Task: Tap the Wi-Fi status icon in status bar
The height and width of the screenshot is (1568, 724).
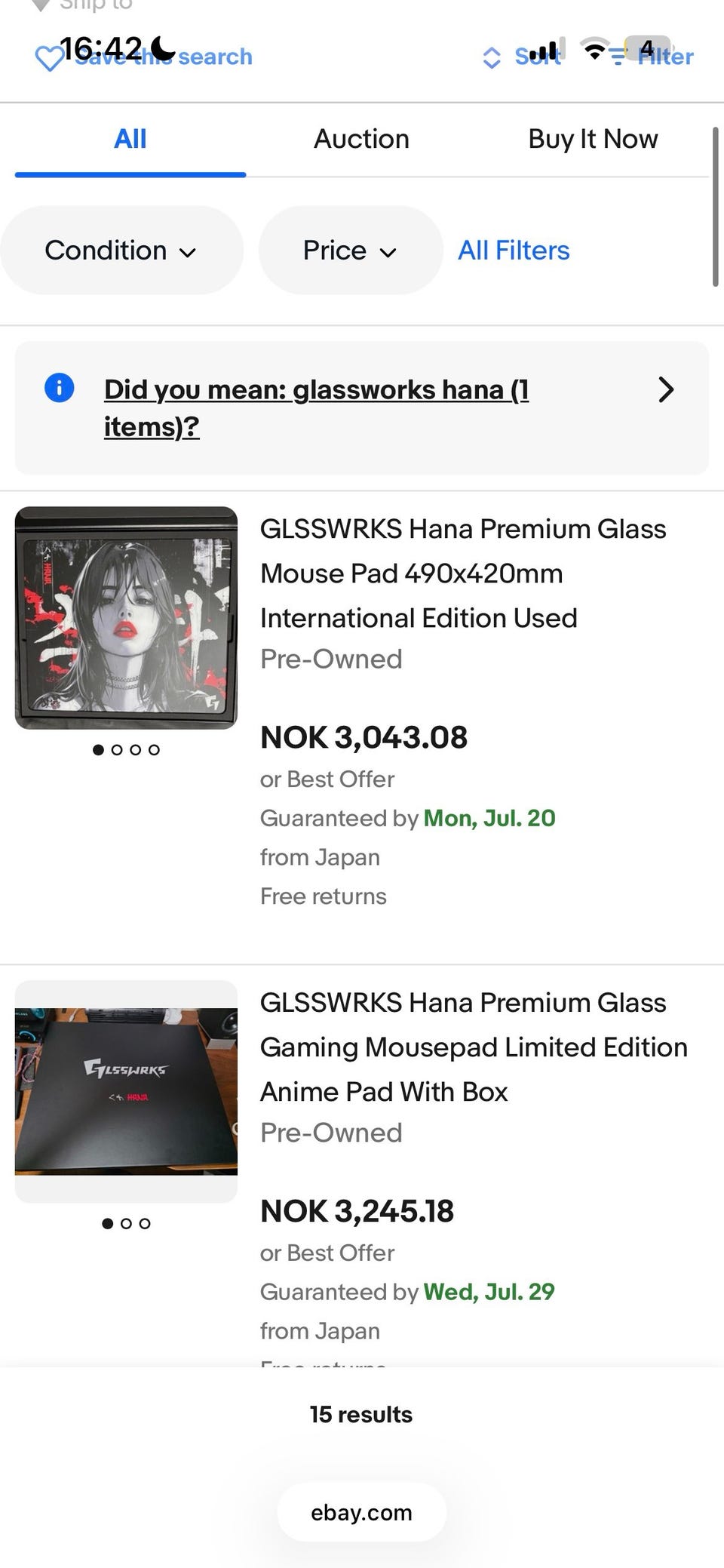Action: 595,50
